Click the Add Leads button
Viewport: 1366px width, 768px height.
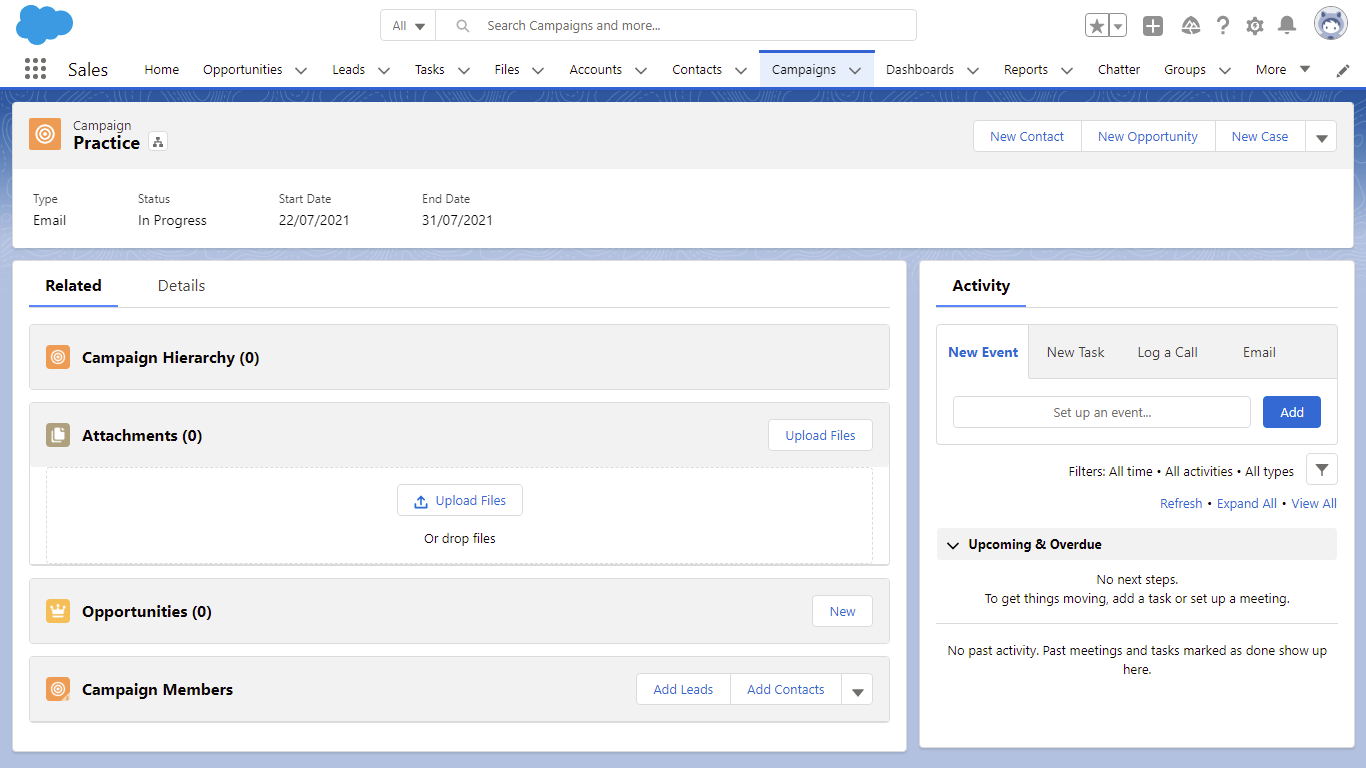pyautogui.click(x=683, y=690)
